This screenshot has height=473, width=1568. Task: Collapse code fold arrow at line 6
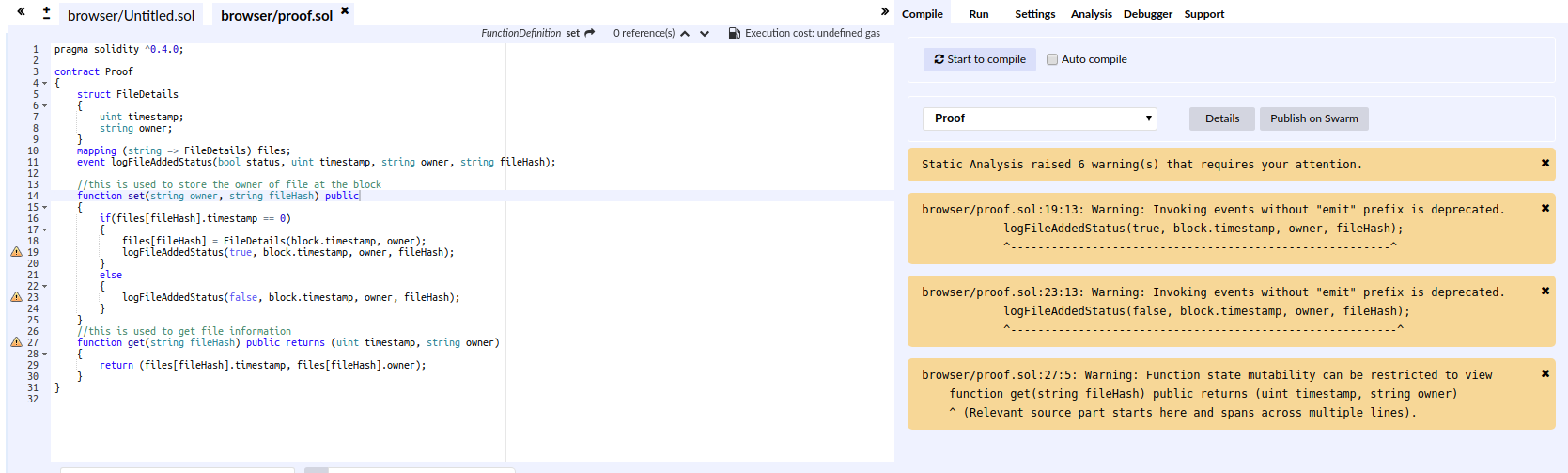pyautogui.click(x=44, y=105)
